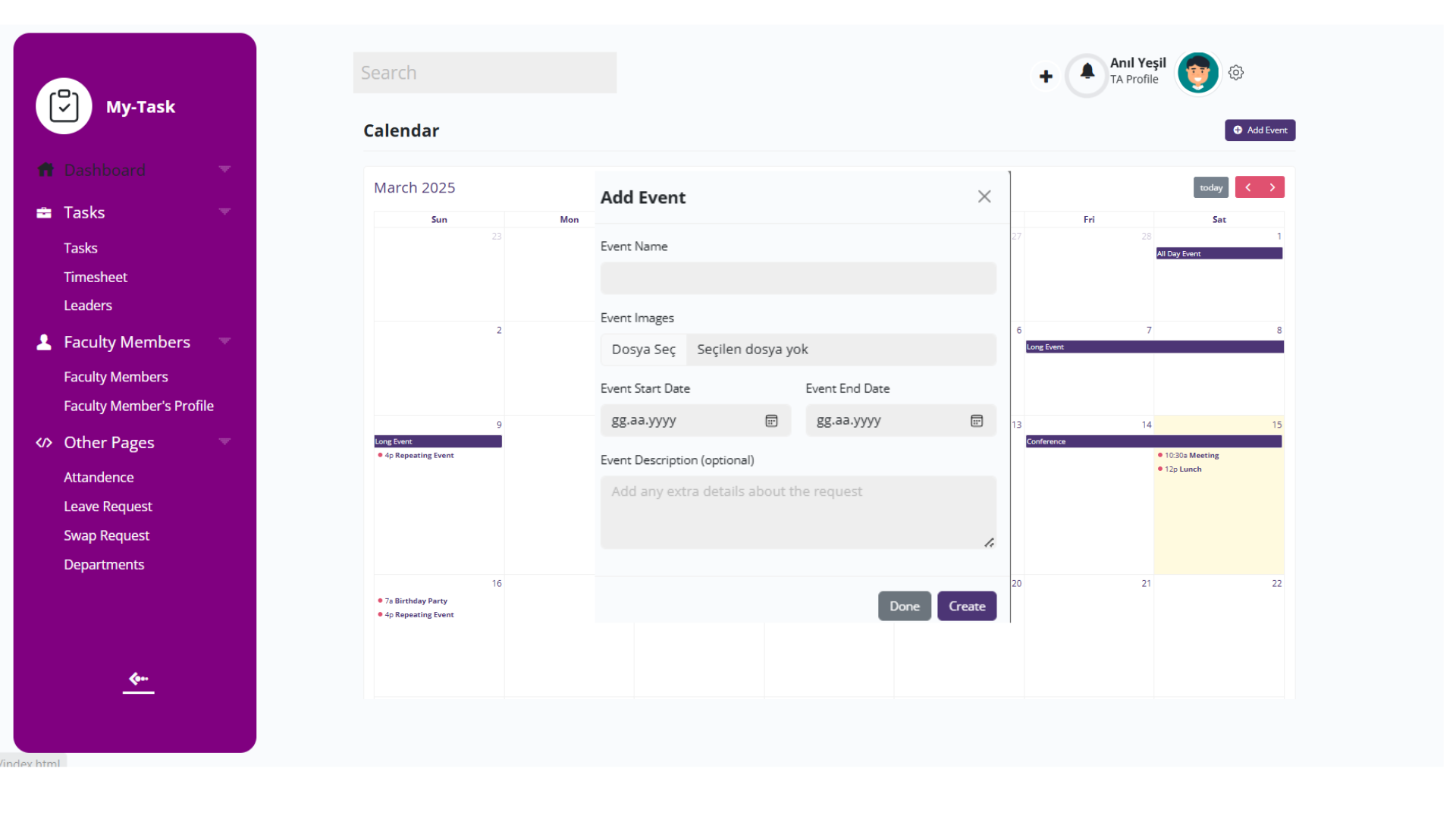Open Event End Date calendar picker icon
This screenshot has width=1456, height=819.
pyautogui.click(x=977, y=421)
